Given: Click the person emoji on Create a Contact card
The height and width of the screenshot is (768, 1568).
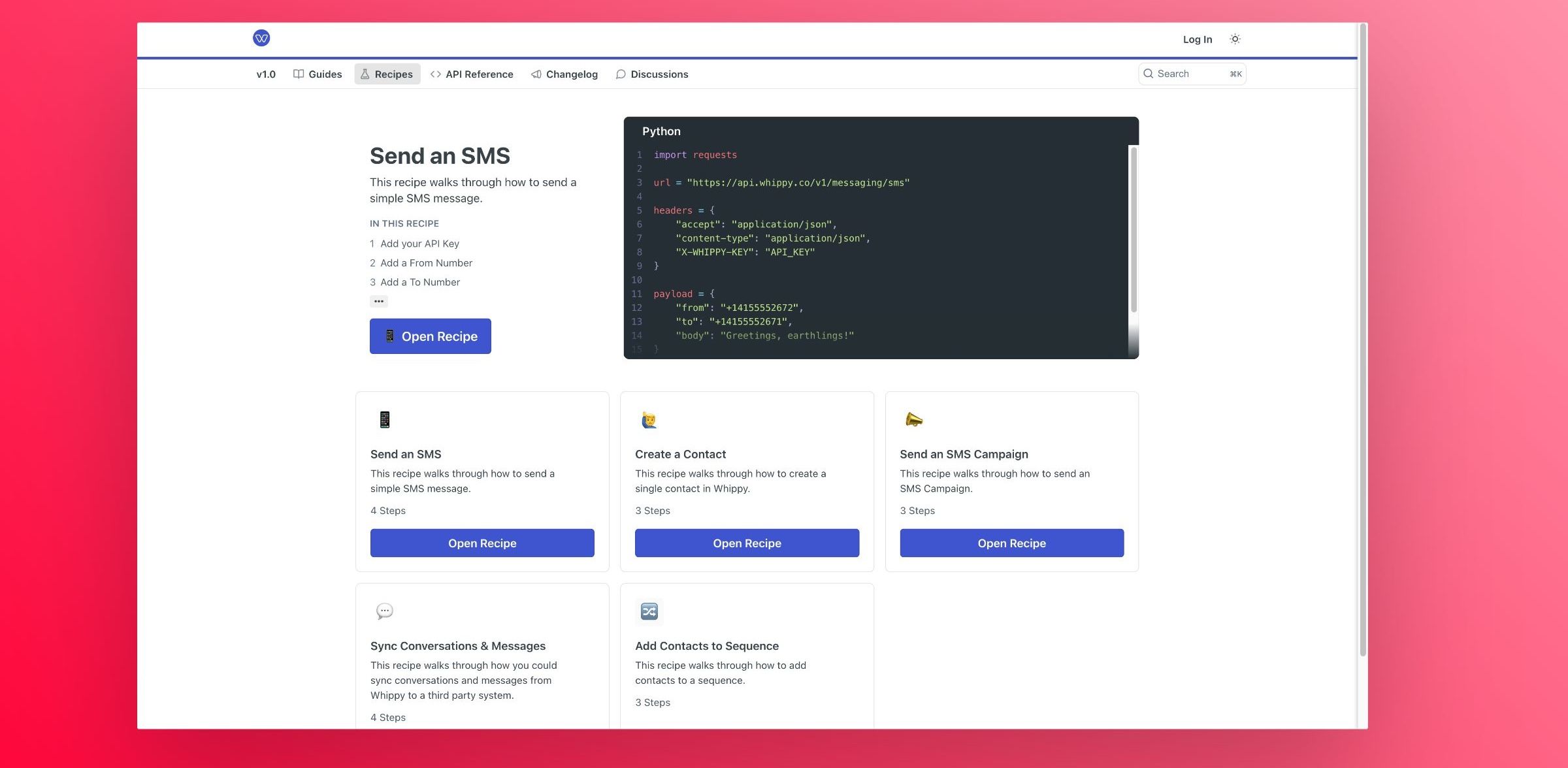Looking at the screenshot, I should pos(649,420).
